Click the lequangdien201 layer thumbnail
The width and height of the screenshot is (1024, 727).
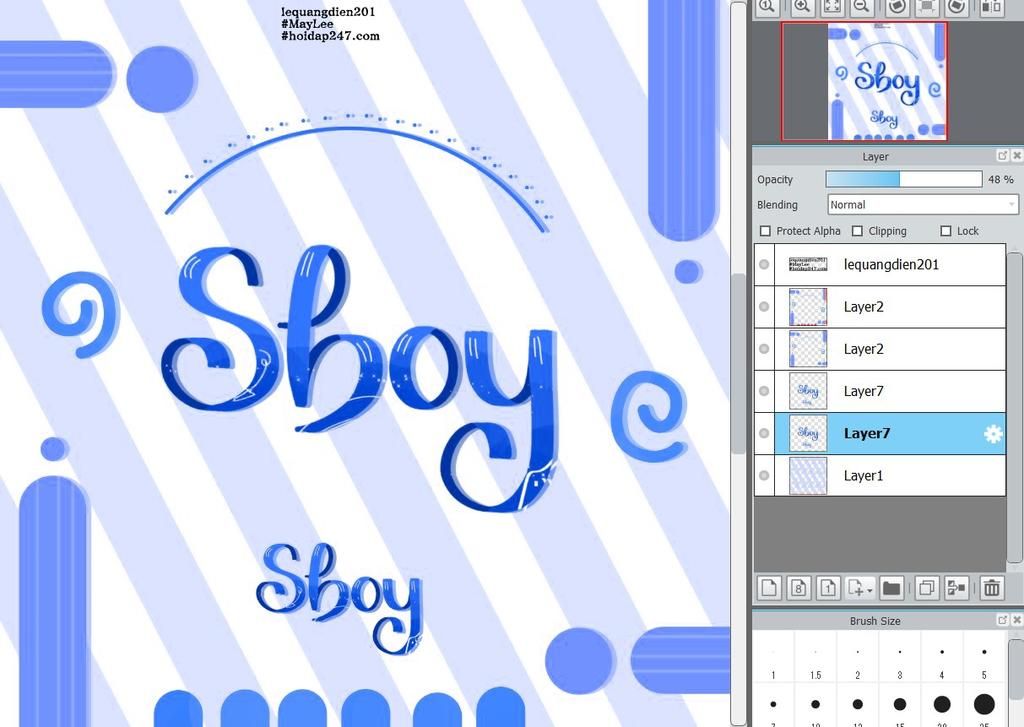click(808, 265)
